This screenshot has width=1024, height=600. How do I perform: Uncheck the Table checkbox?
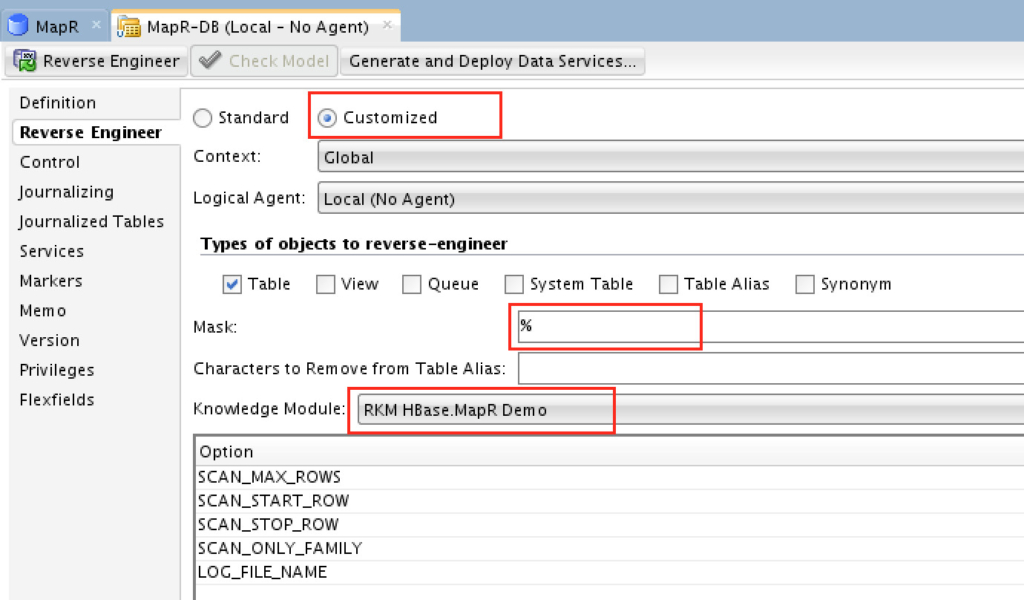click(x=232, y=284)
